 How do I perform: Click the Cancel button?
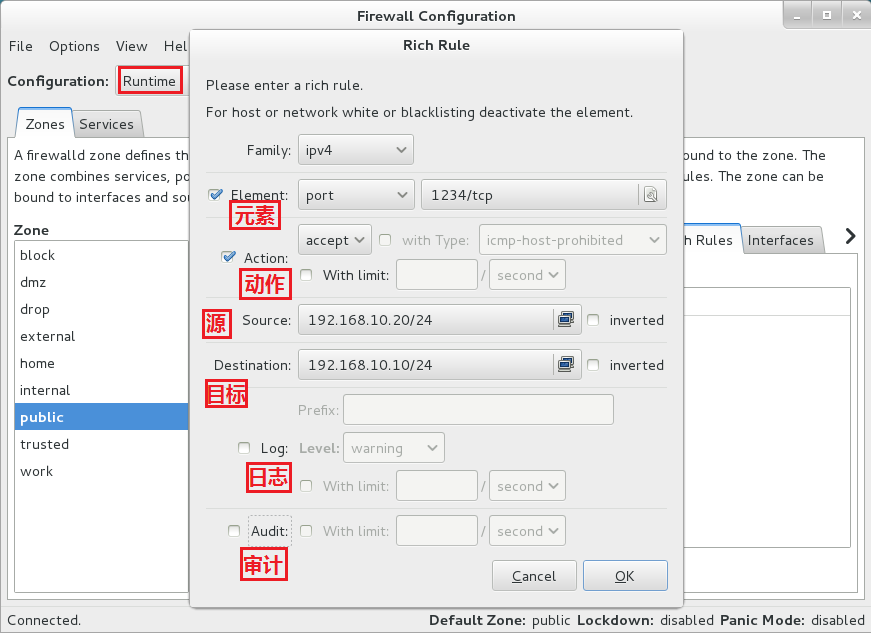point(534,576)
